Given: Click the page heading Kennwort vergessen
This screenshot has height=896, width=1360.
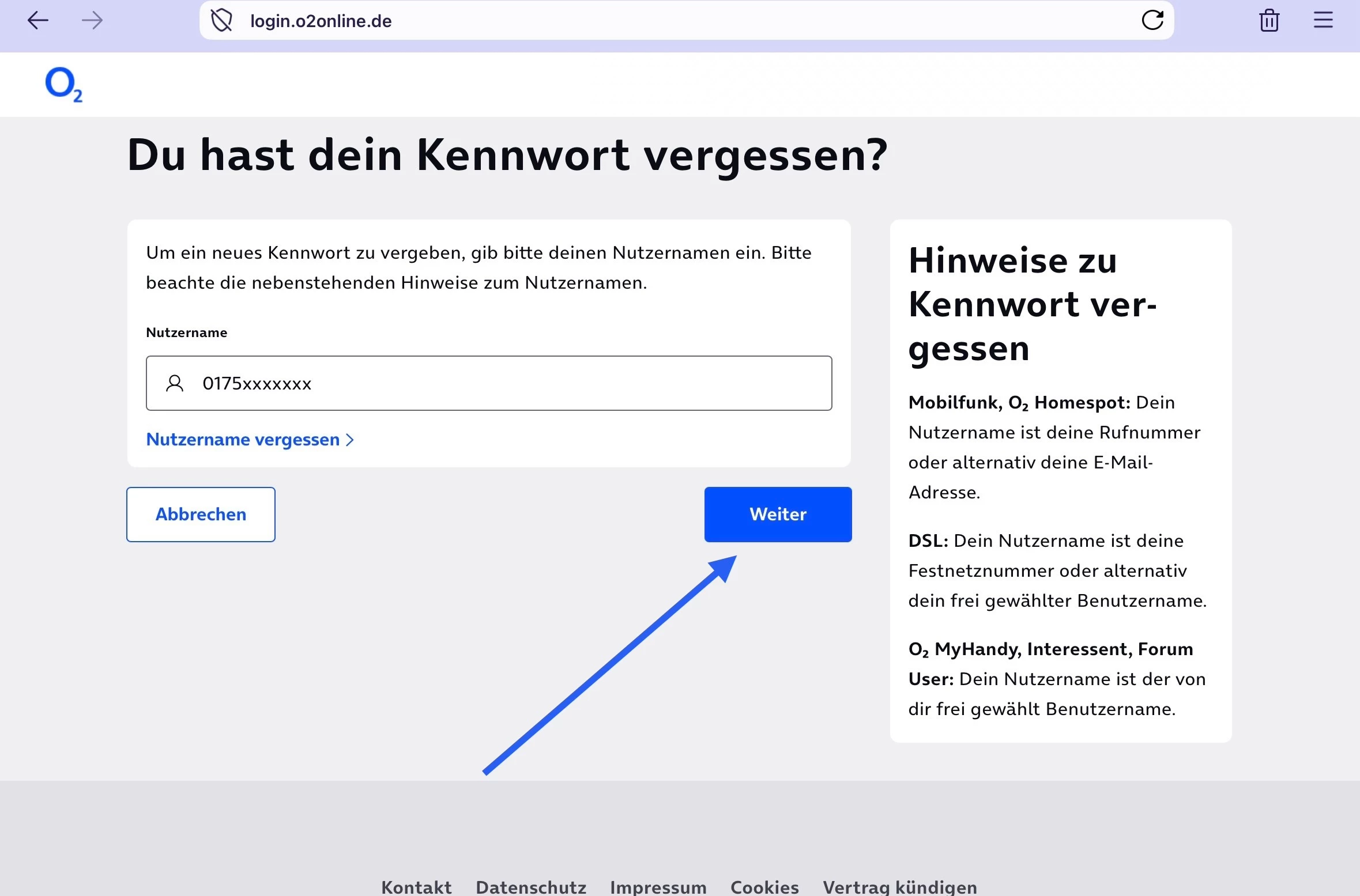Looking at the screenshot, I should click(x=507, y=155).
